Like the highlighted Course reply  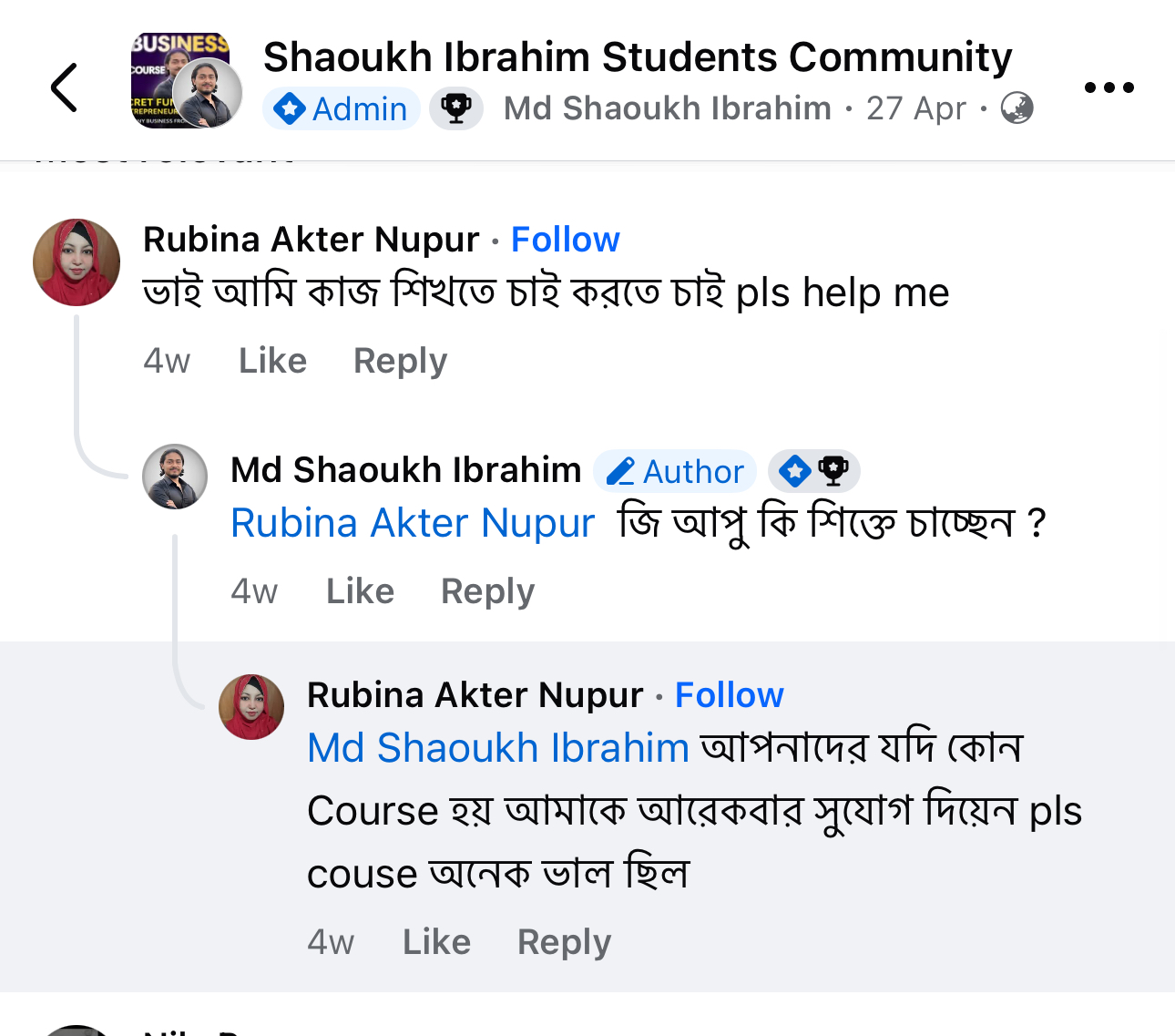436,942
